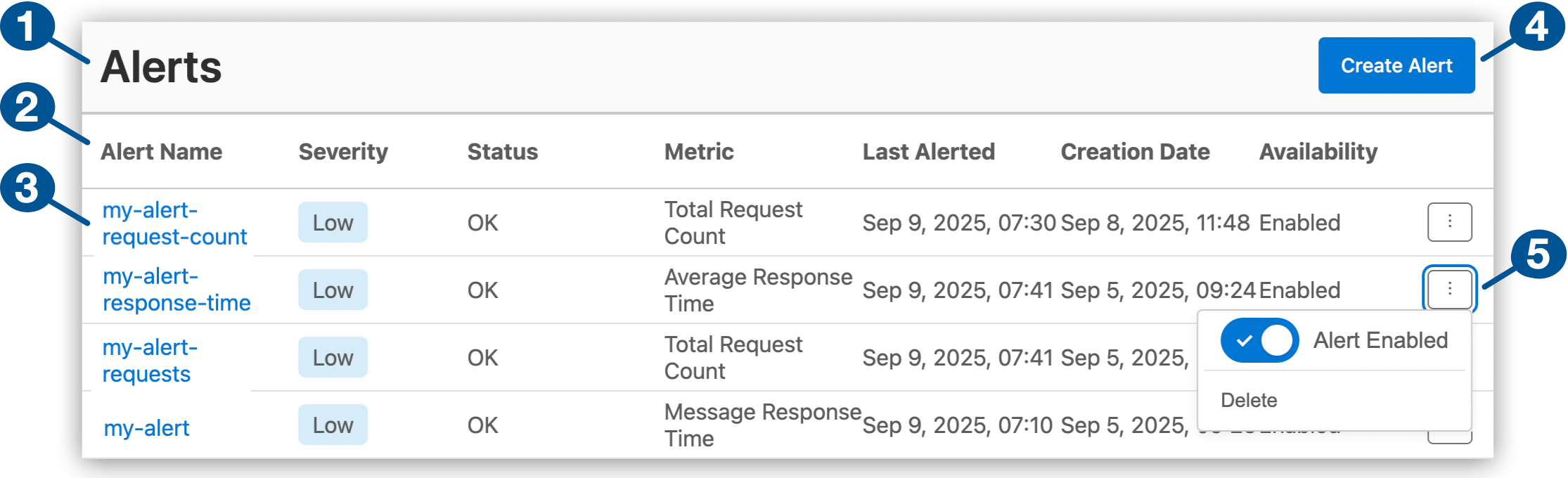Image resolution: width=1568 pixels, height=478 pixels.
Task: Click the Low badge beside my-alert-requests
Action: pos(333,357)
